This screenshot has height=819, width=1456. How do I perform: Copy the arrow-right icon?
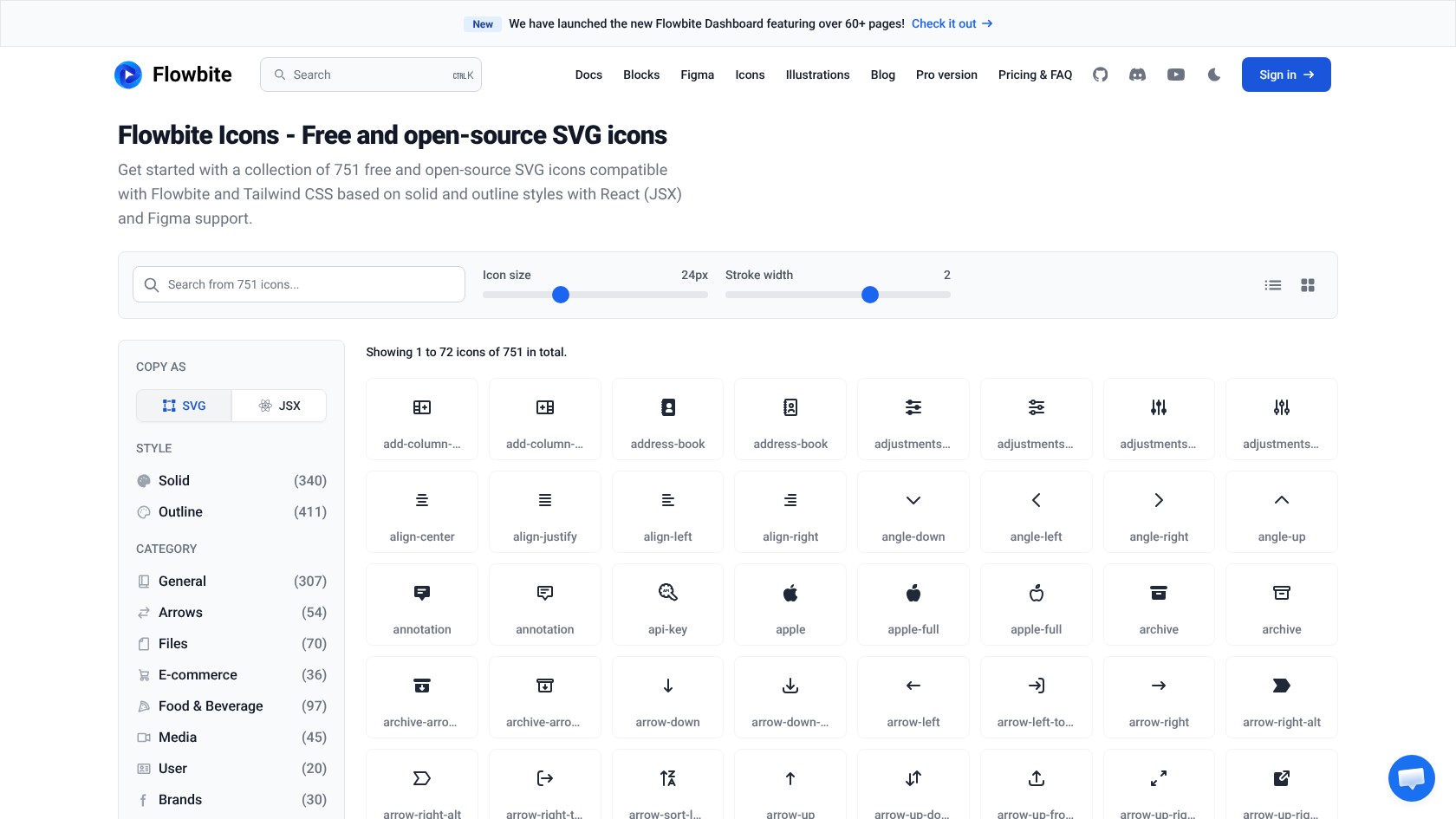1159,697
